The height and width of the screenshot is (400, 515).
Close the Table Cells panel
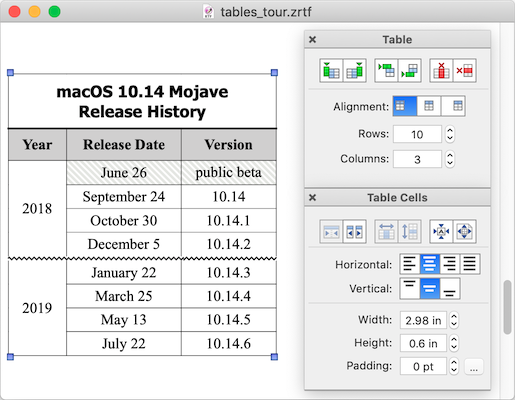(312, 198)
